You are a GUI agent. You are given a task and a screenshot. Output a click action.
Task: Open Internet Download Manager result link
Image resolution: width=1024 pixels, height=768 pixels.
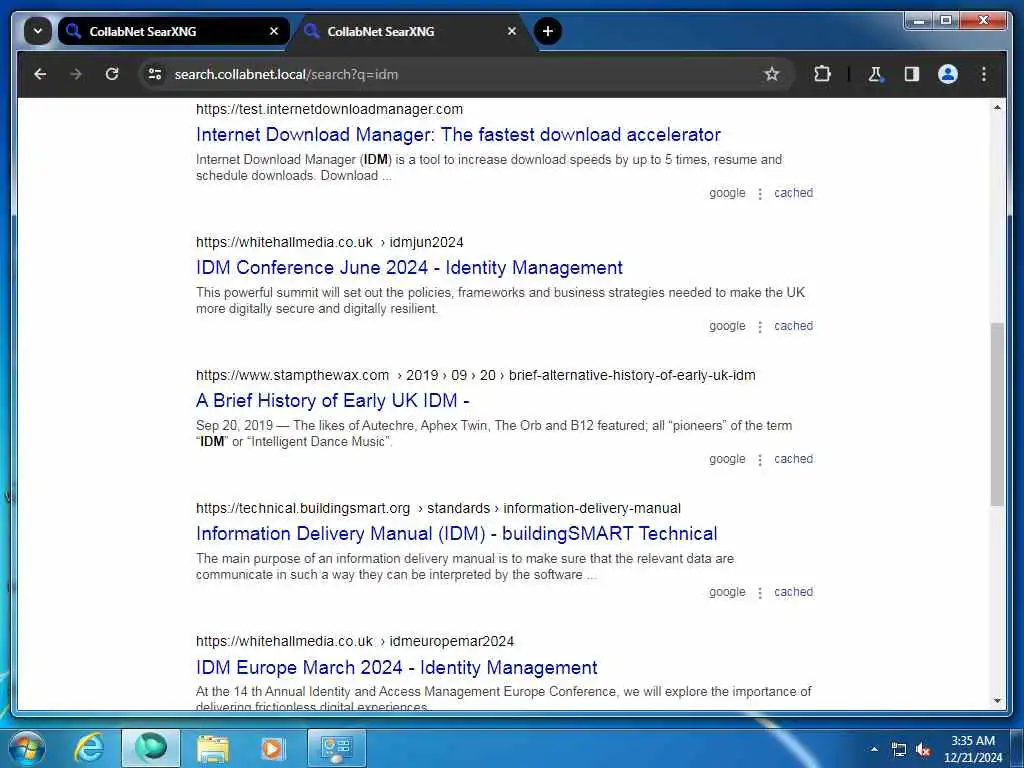pos(458,135)
